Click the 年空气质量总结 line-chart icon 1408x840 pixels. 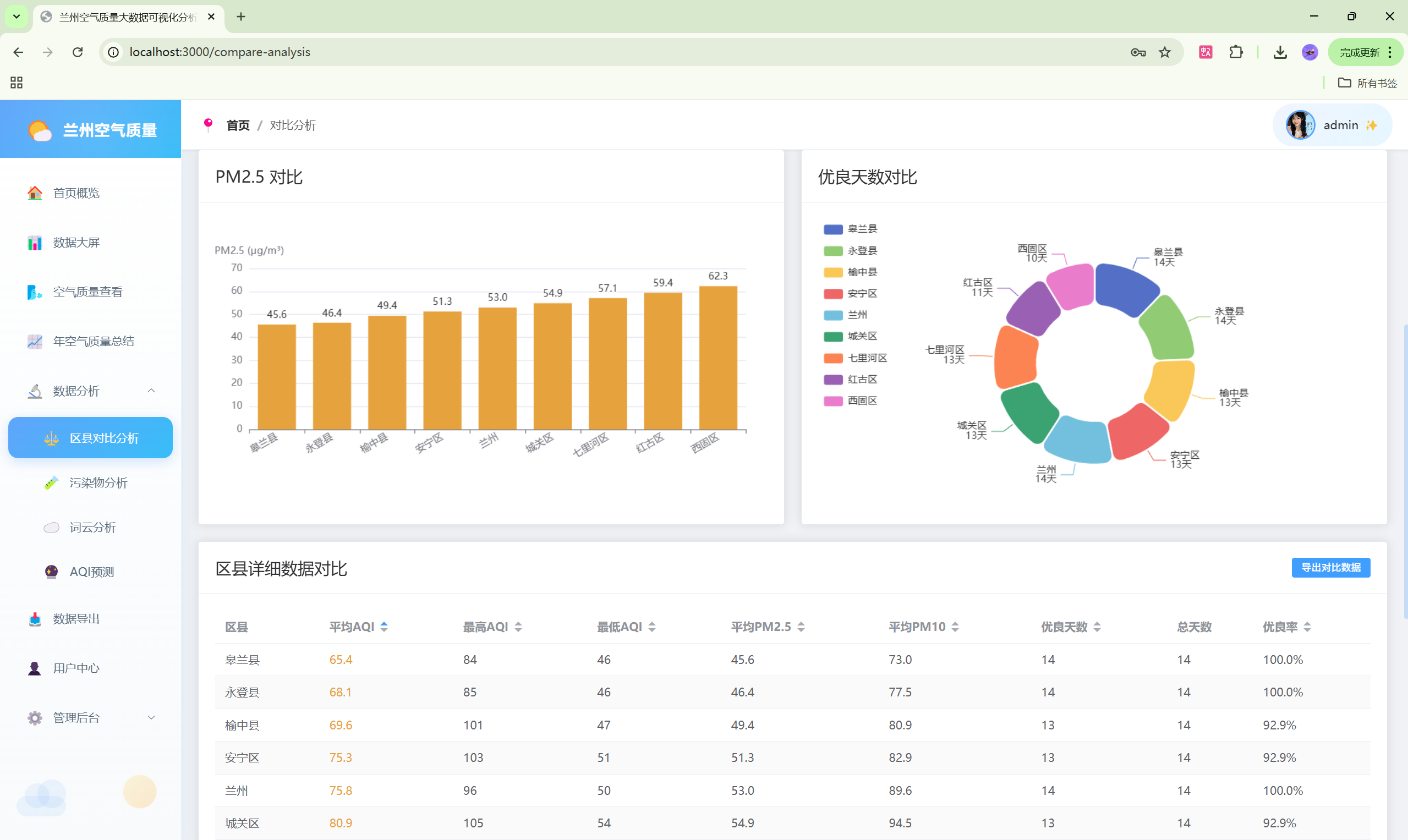pyautogui.click(x=35, y=341)
